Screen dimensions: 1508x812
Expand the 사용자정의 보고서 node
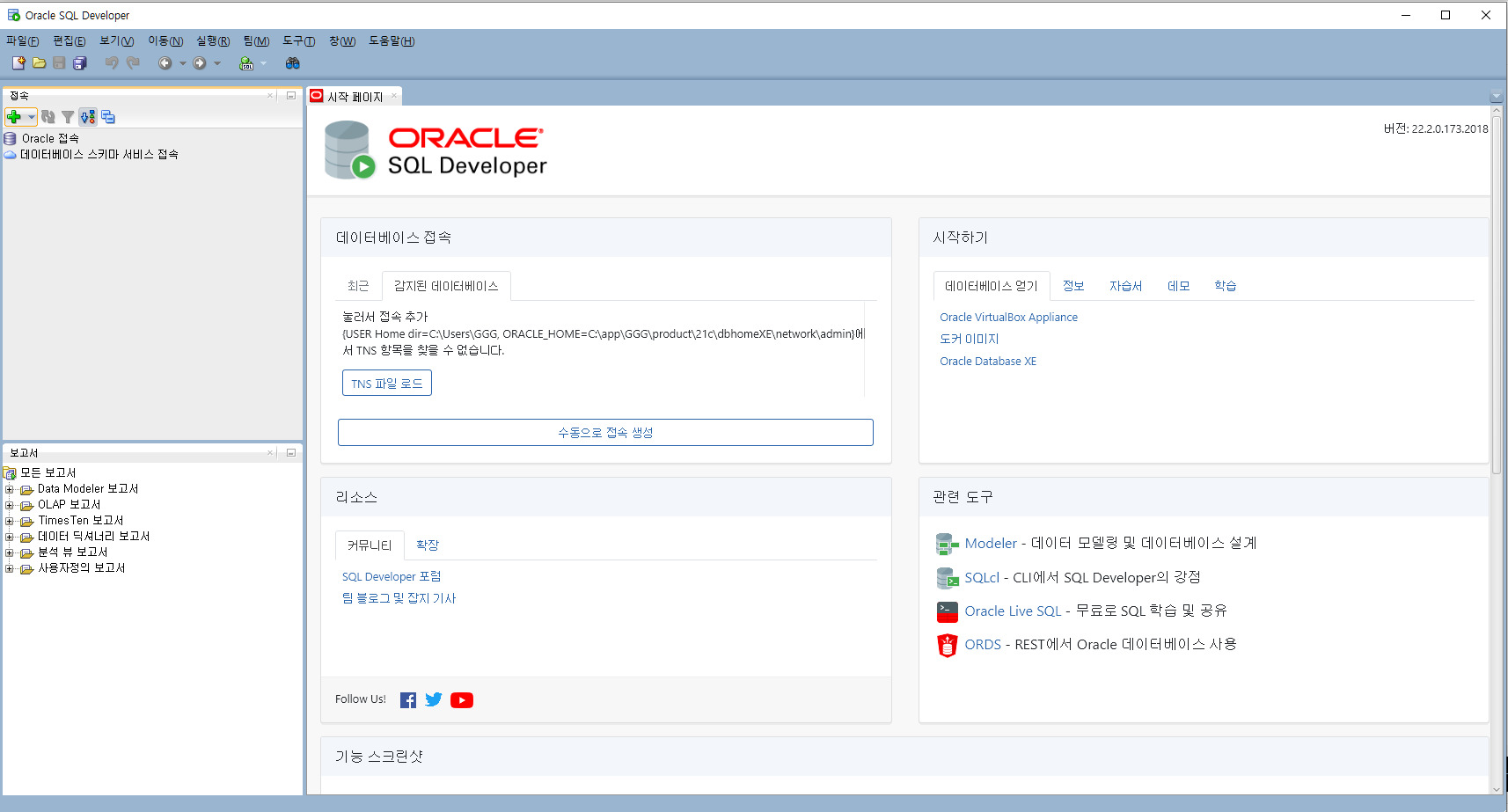pyautogui.click(x=10, y=568)
